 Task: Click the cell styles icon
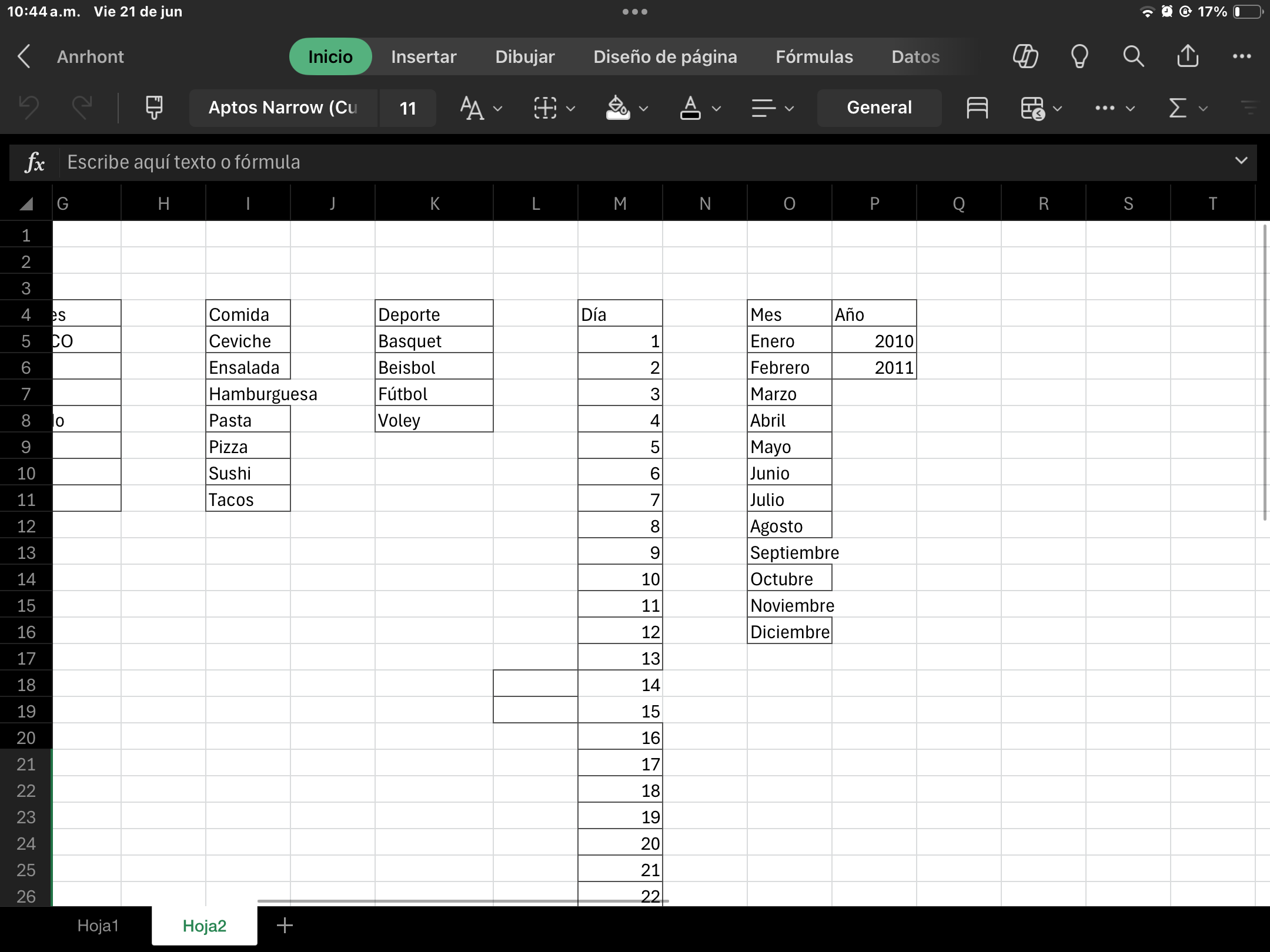pos(977,108)
